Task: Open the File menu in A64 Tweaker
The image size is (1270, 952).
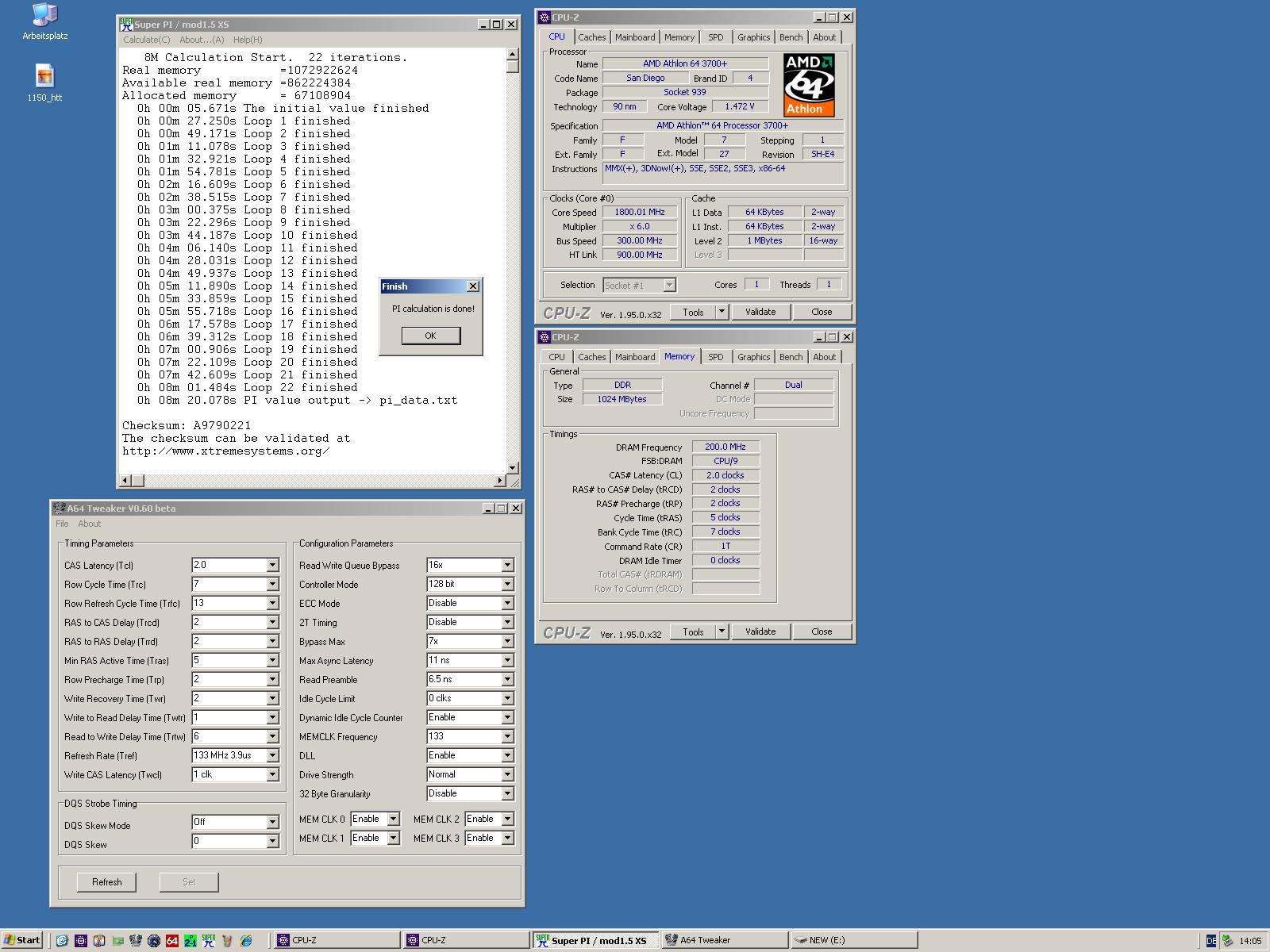Action: coord(62,524)
